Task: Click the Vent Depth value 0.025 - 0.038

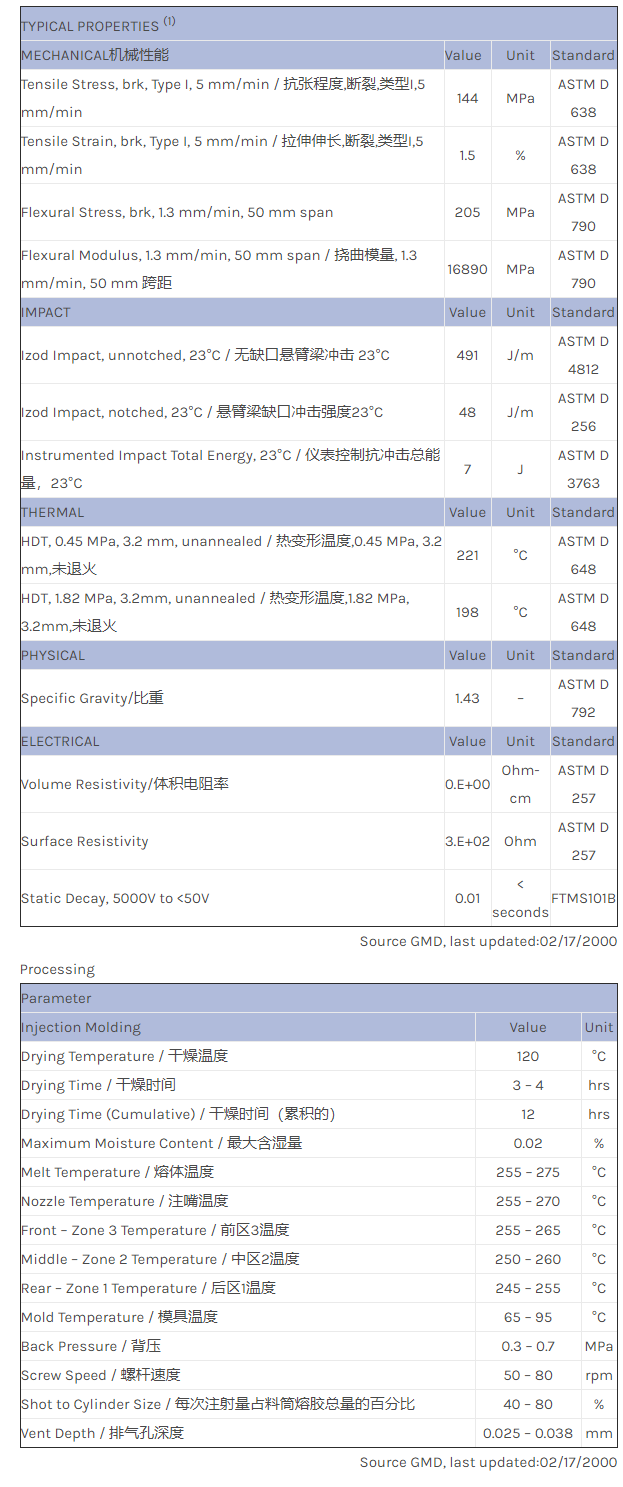Action: point(527,1433)
